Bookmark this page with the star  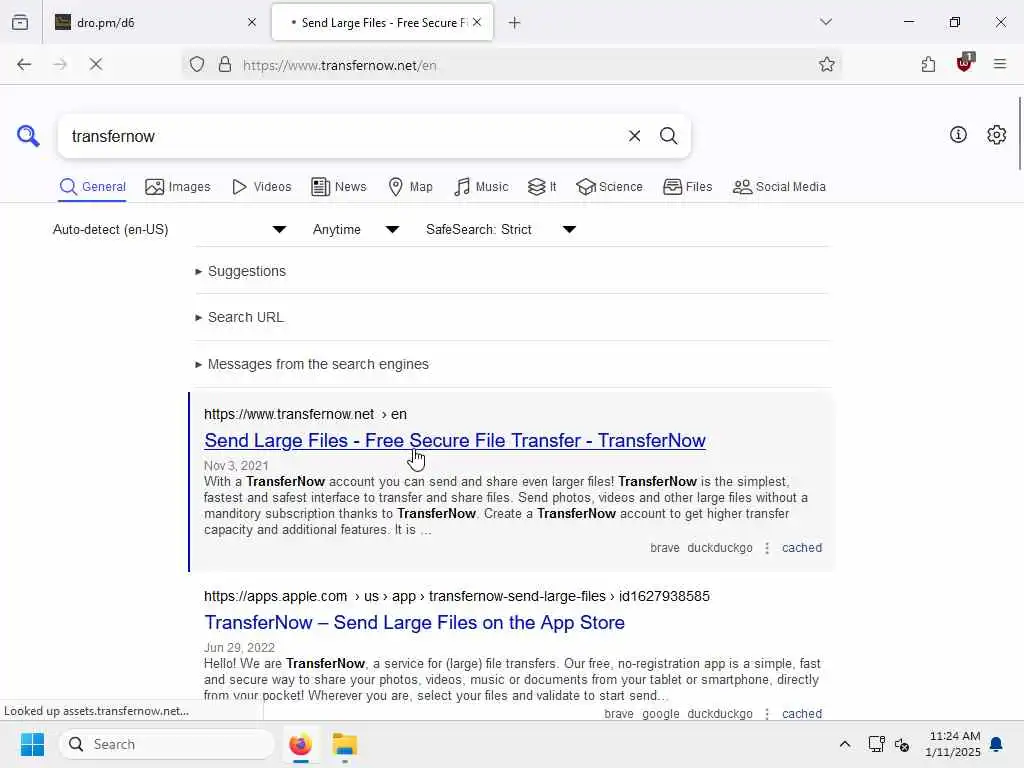826,64
